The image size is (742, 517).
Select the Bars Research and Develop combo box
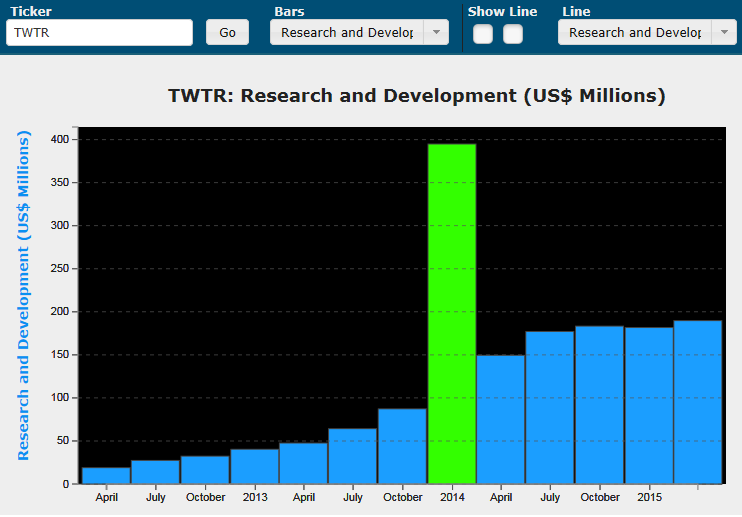pos(359,33)
